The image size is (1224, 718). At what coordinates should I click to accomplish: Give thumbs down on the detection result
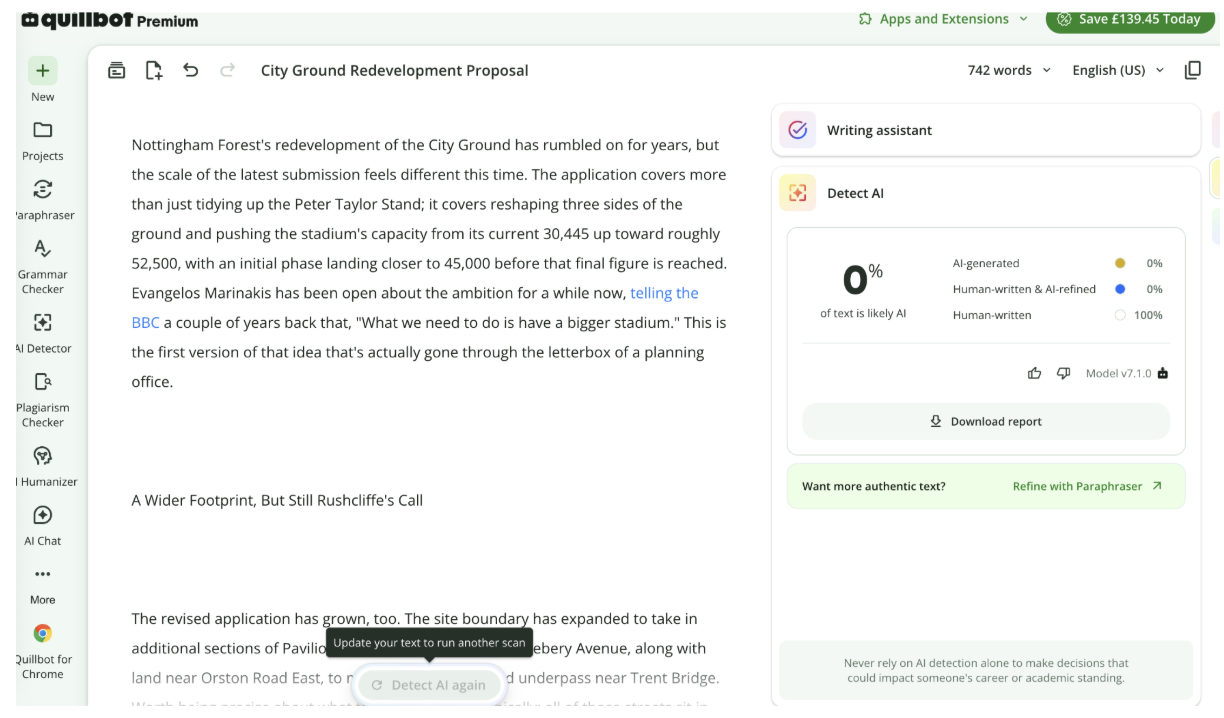tap(1063, 373)
